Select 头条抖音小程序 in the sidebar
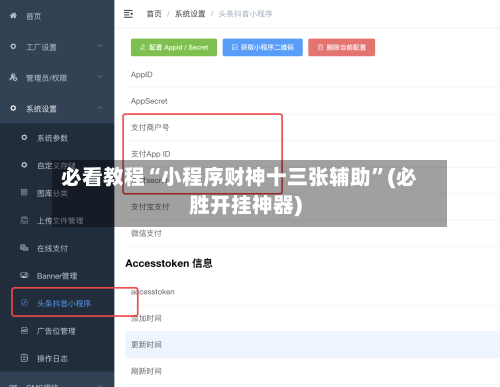The height and width of the screenshot is (387, 500). pyautogui.click(x=64, y=304)
